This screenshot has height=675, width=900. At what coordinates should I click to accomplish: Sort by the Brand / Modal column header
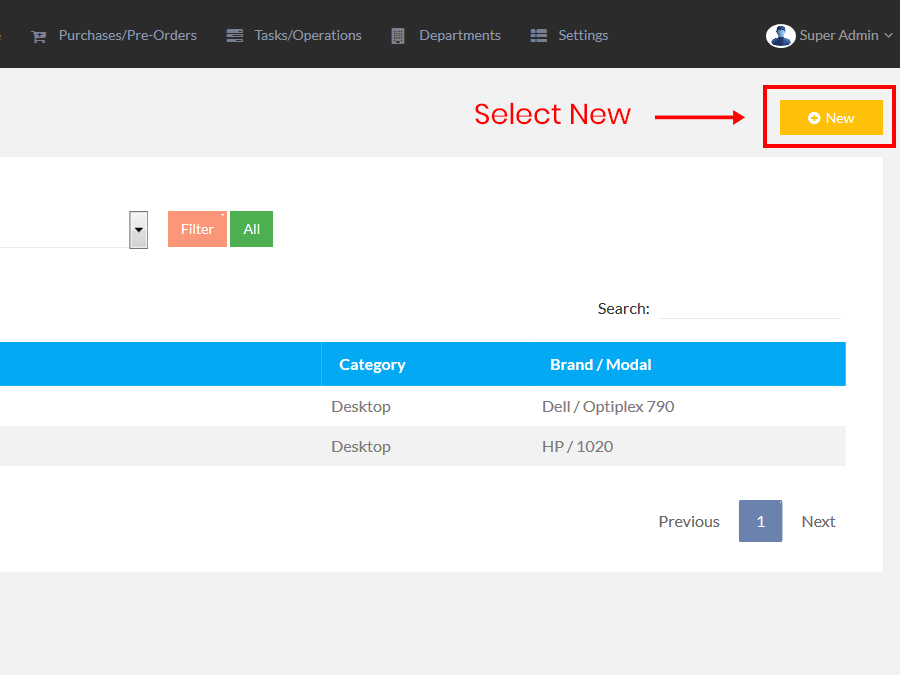pos(600,365)
